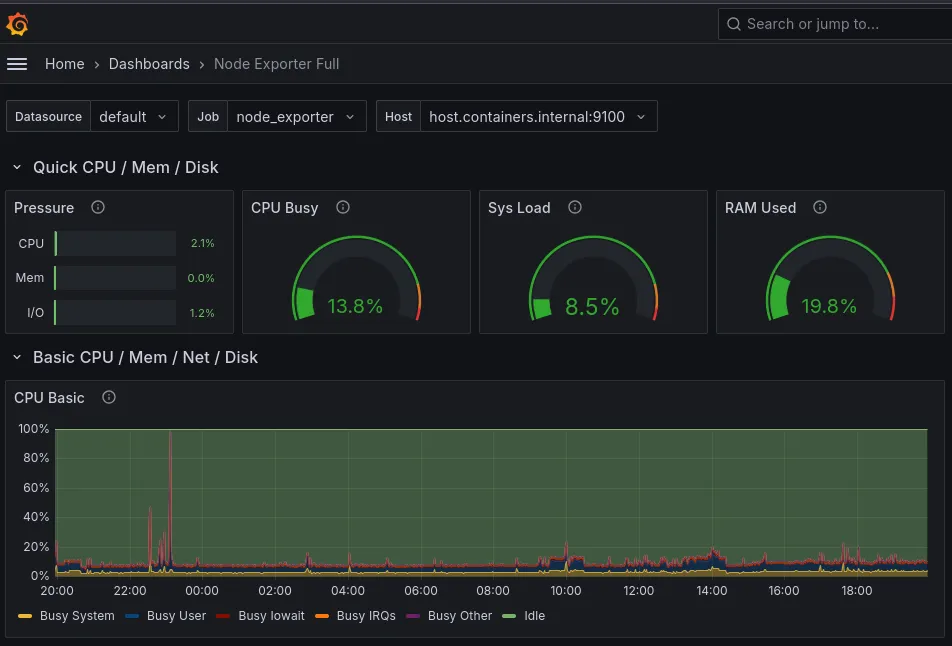Go to the Home breadcrumb

[64, 63]
